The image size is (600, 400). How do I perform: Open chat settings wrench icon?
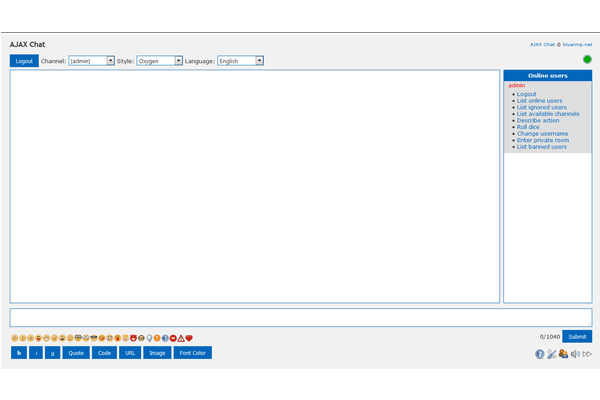(x=552, y=353)
